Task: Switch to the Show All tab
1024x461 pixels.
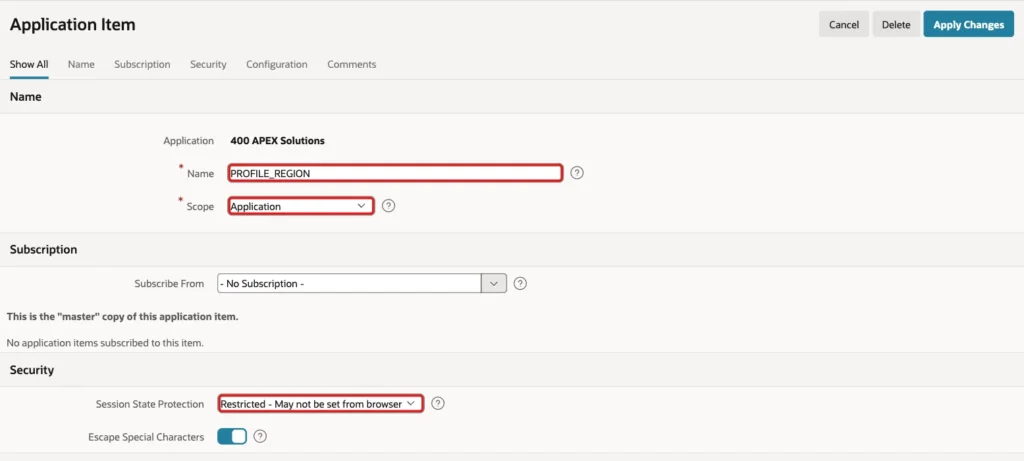Action: click(29, 65)
